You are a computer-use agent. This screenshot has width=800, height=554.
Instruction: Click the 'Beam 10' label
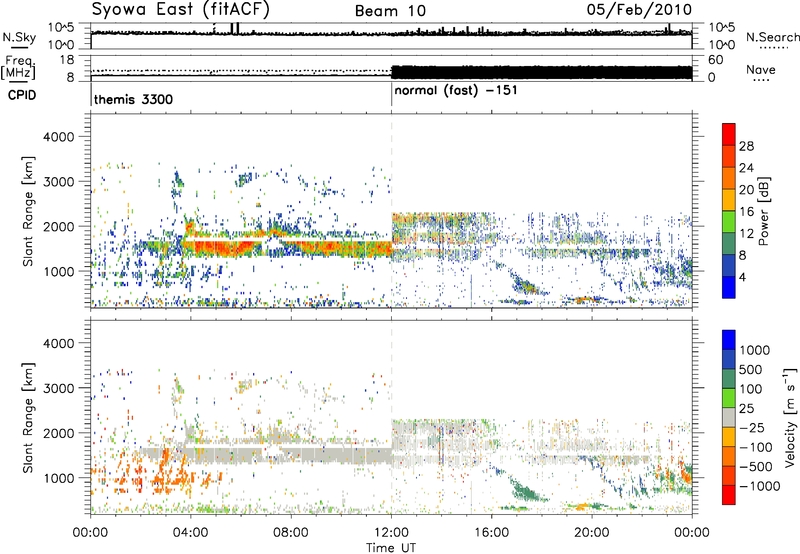pyautogui.click(x=390, y=11)
